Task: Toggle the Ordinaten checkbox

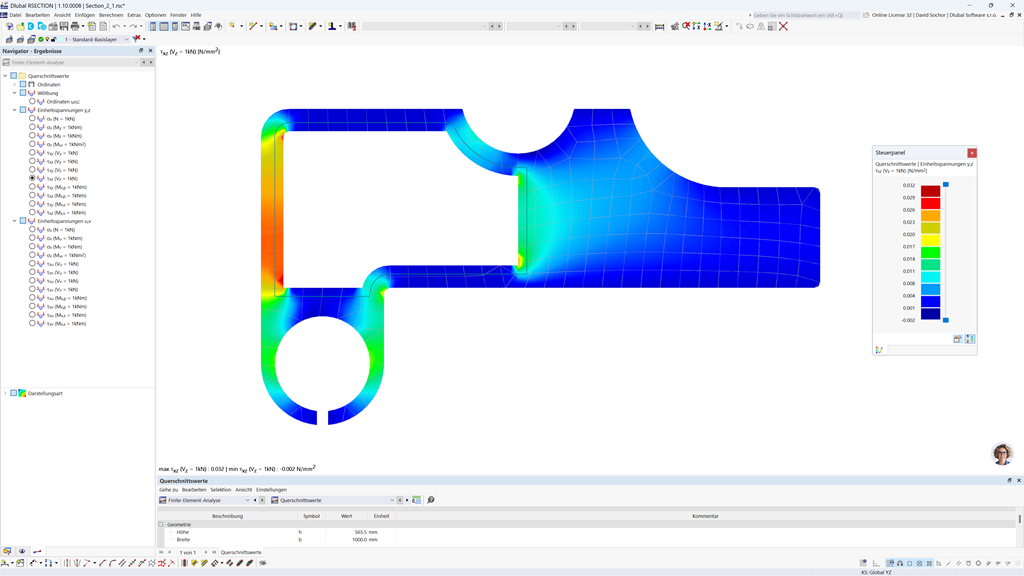Action: point(23,84)
